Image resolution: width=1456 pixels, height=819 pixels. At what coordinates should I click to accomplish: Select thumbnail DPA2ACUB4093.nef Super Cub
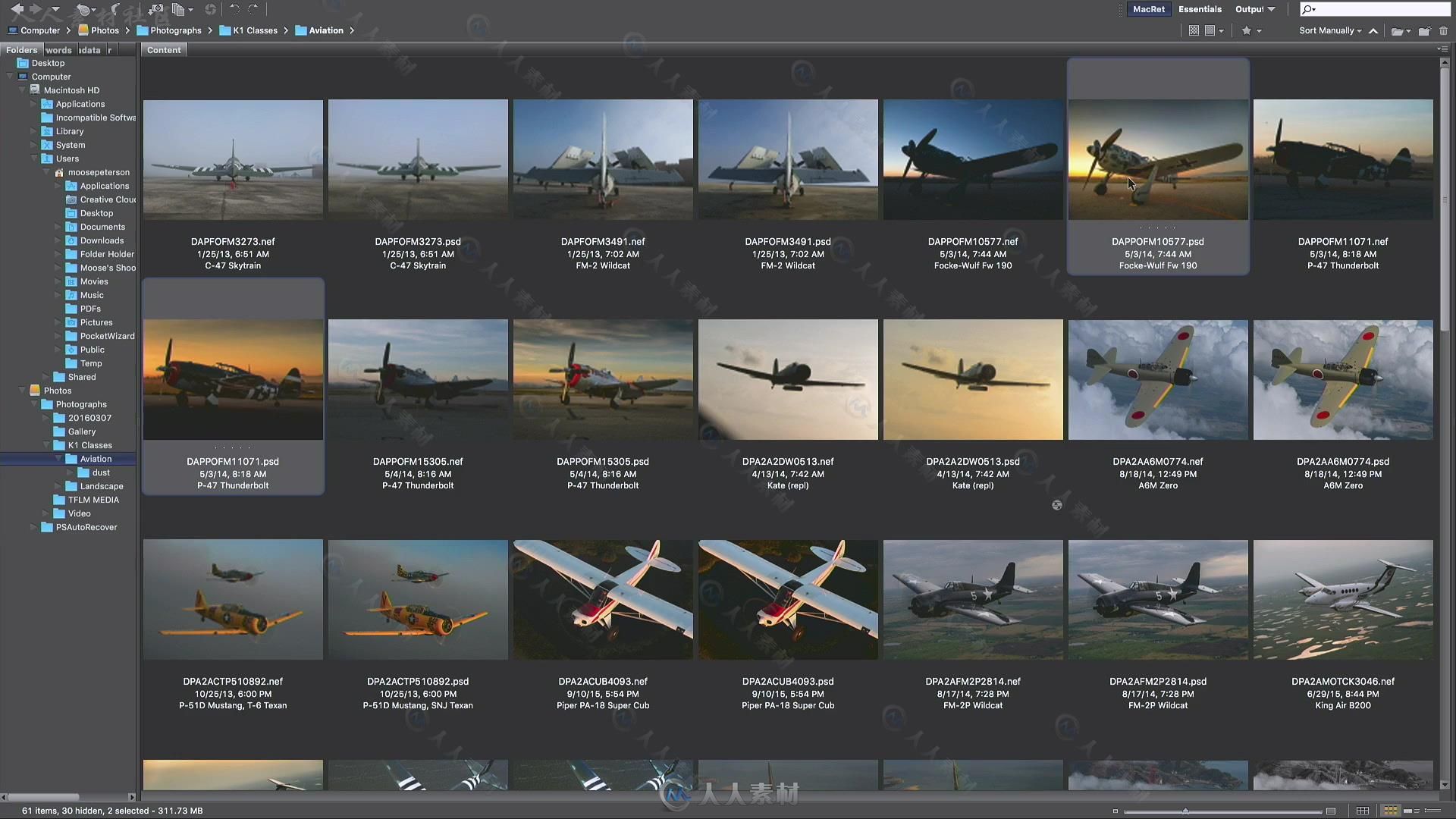coord(603,599)
